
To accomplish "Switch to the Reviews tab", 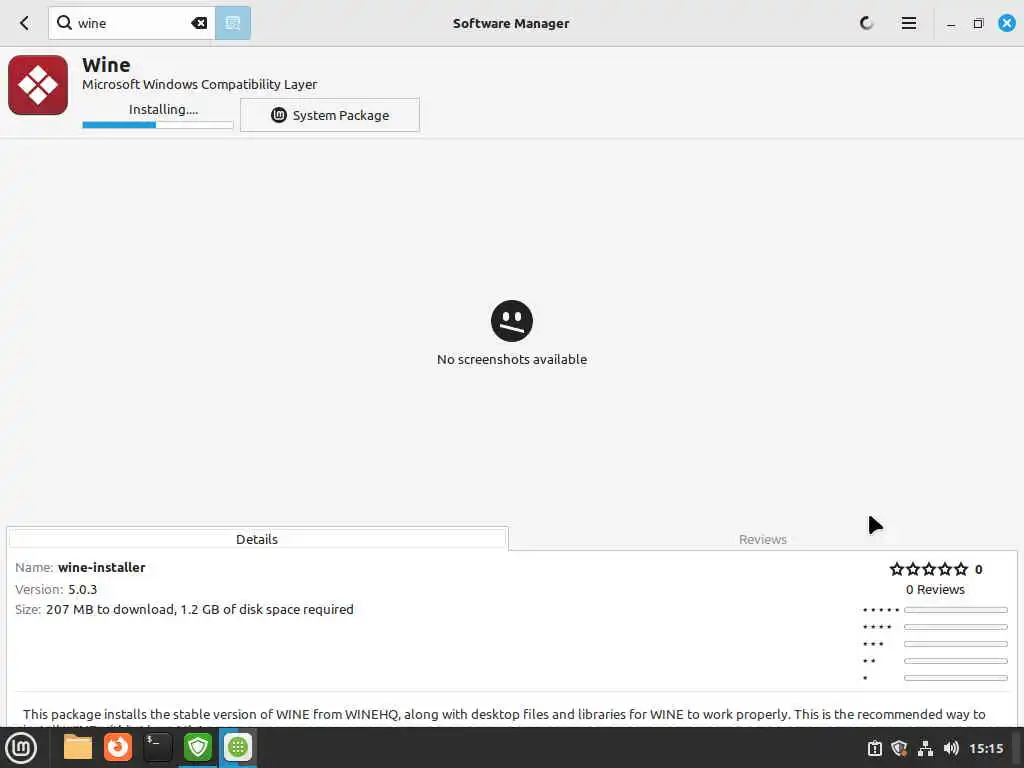I will point(762,539).
